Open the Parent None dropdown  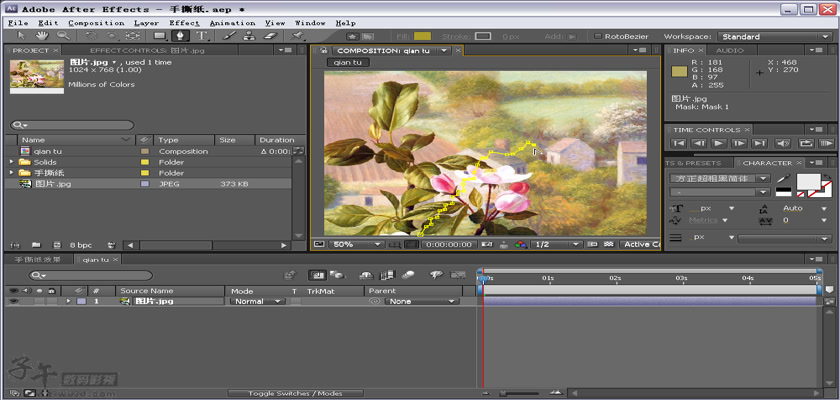pos(422,301)
